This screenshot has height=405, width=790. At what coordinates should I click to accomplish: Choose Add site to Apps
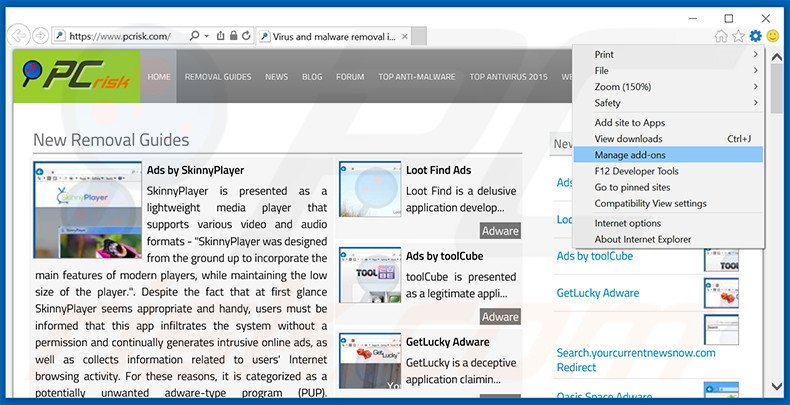click(668, 122)
